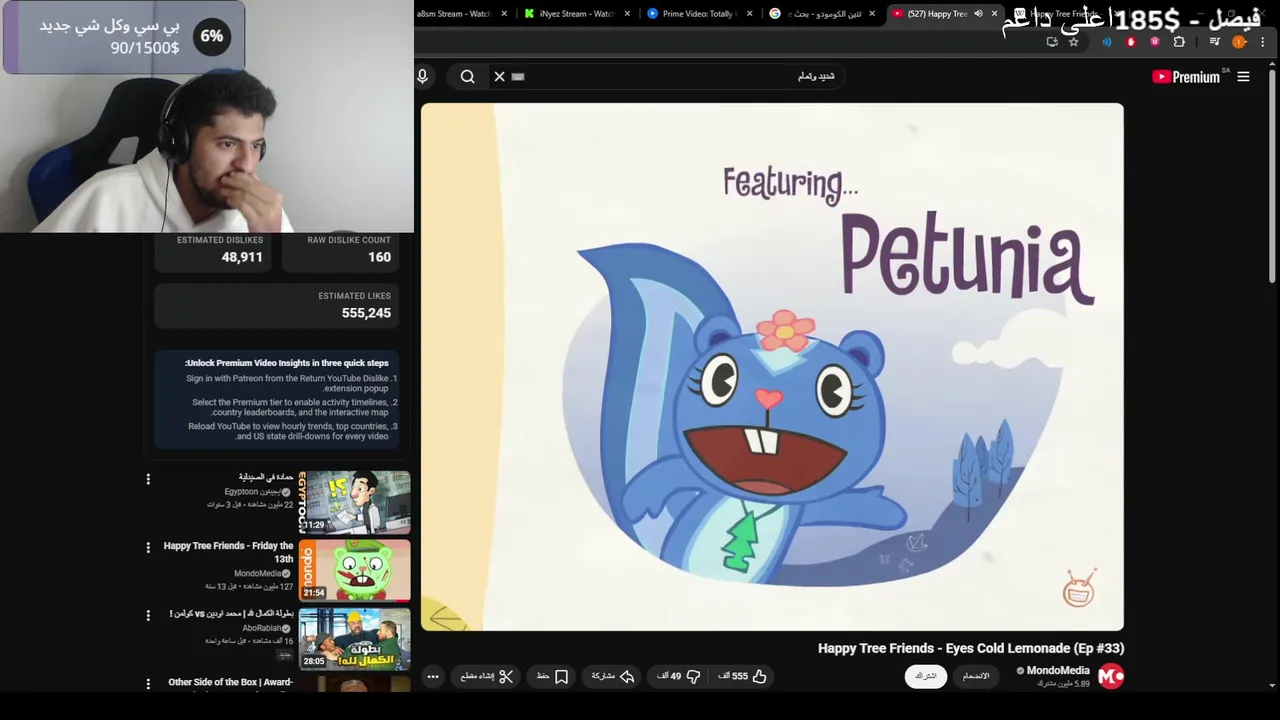Image resolution: width=1280 pixels, height=720 pixels.
Task: Switch to the a8sm Stream browser tab
Action: tap(453, 14)
